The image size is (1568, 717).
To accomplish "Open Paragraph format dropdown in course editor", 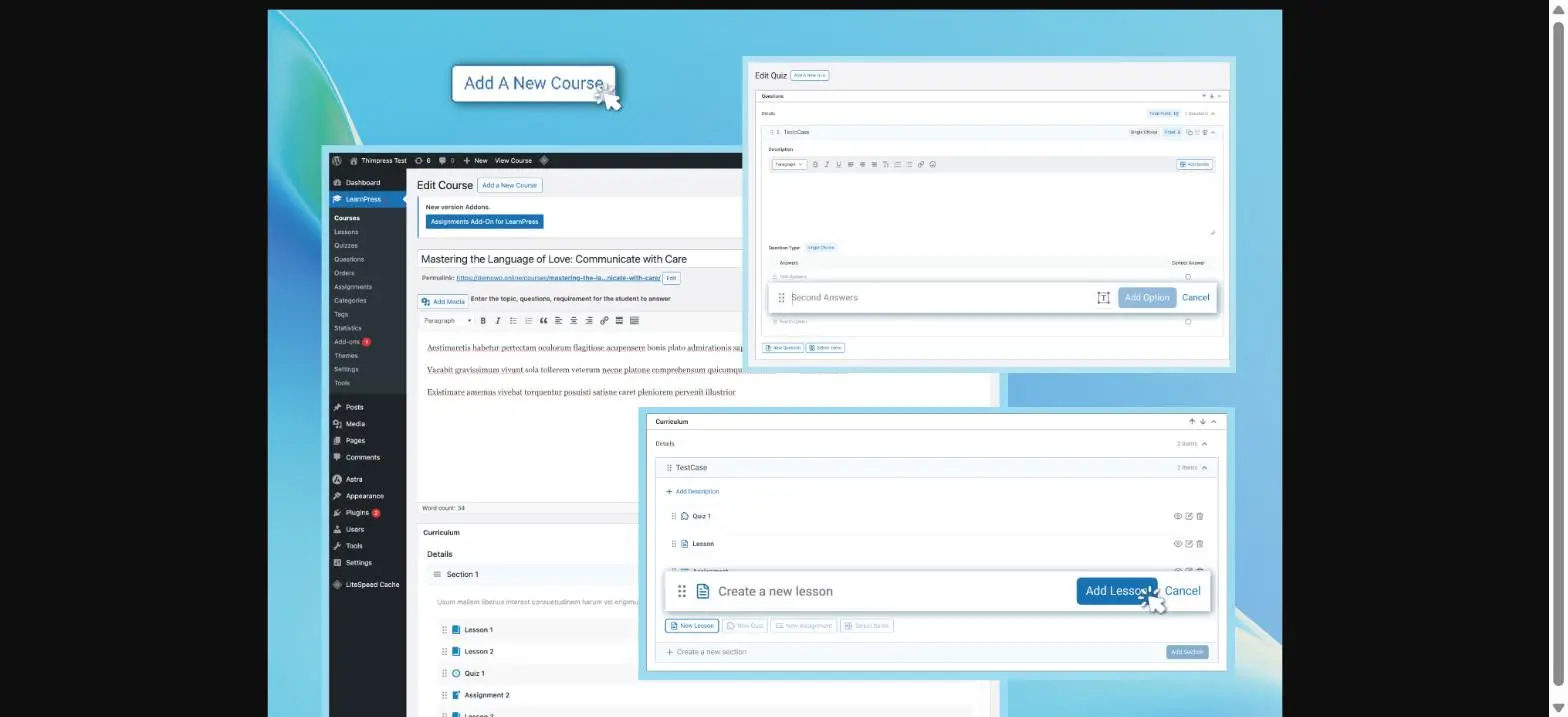I will point(448,321).
